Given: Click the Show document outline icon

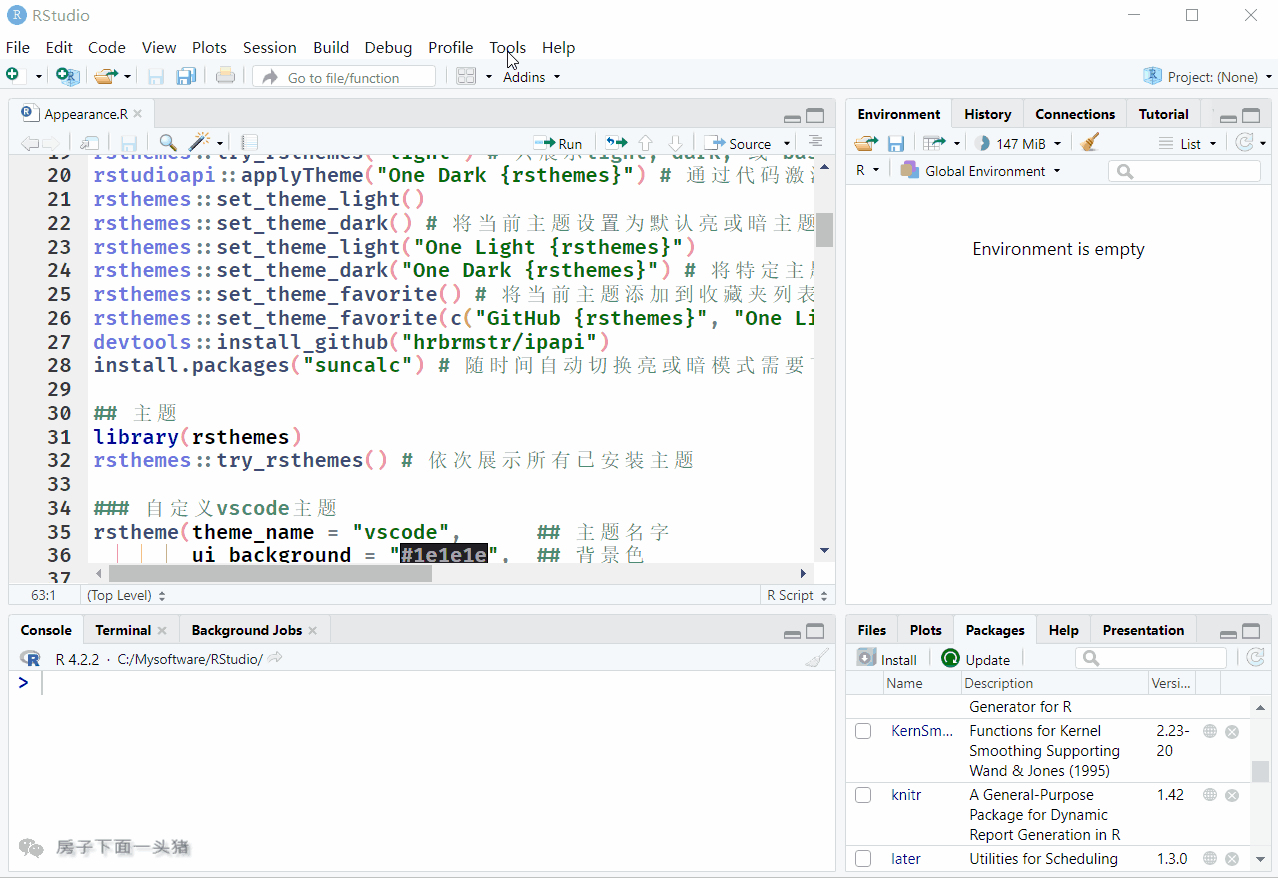Looking at the screenshot, I should point(815,143).
